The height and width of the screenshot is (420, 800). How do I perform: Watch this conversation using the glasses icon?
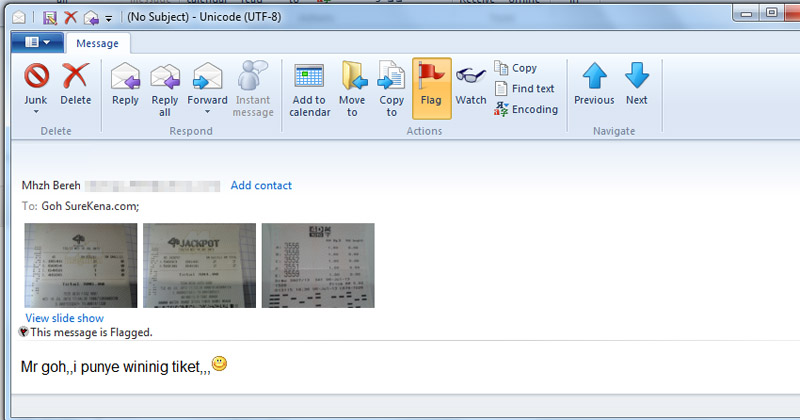(471, 77)
